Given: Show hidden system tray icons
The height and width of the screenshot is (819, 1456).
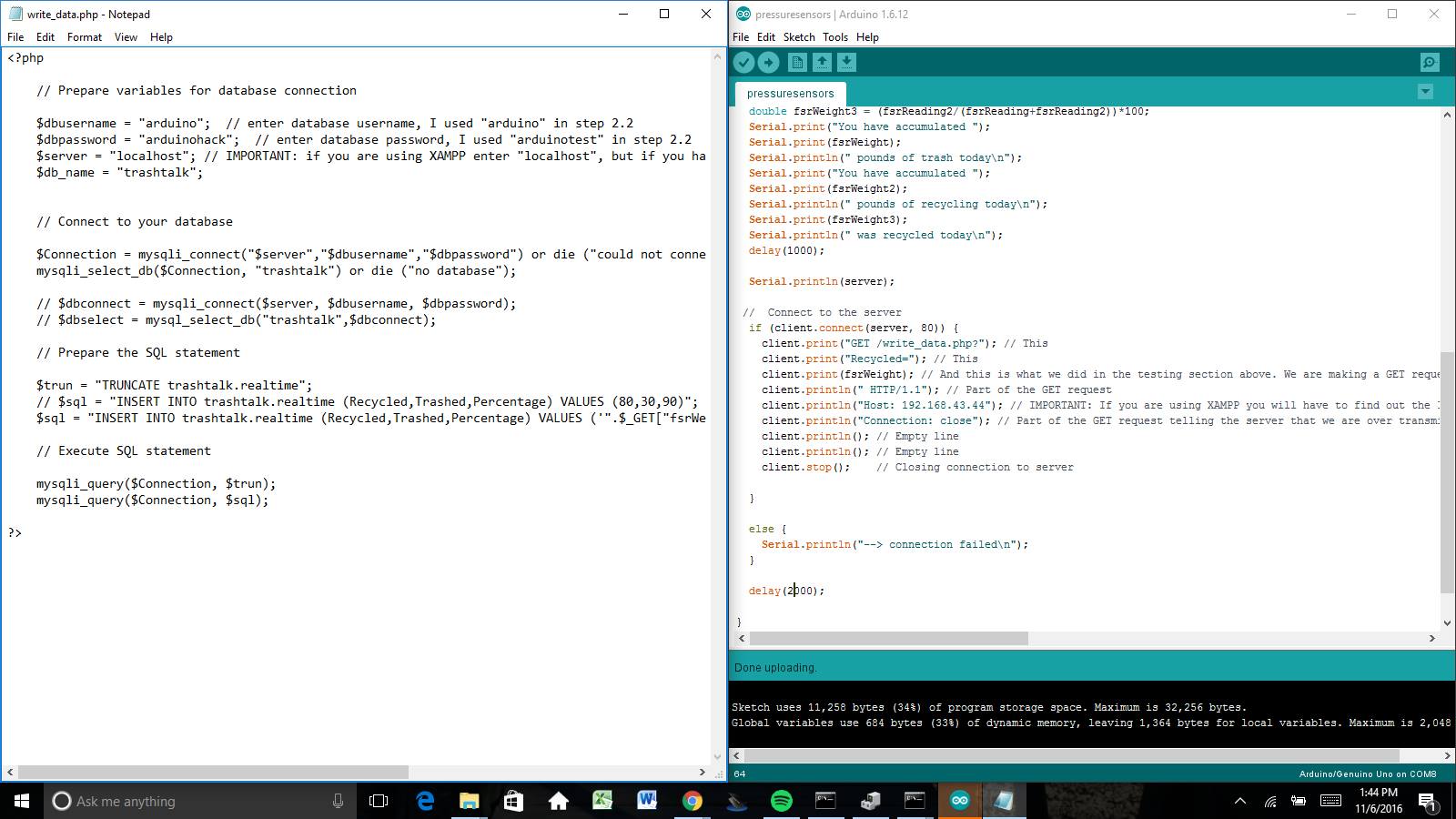Looking at the screenshot, I should 1239,802.
